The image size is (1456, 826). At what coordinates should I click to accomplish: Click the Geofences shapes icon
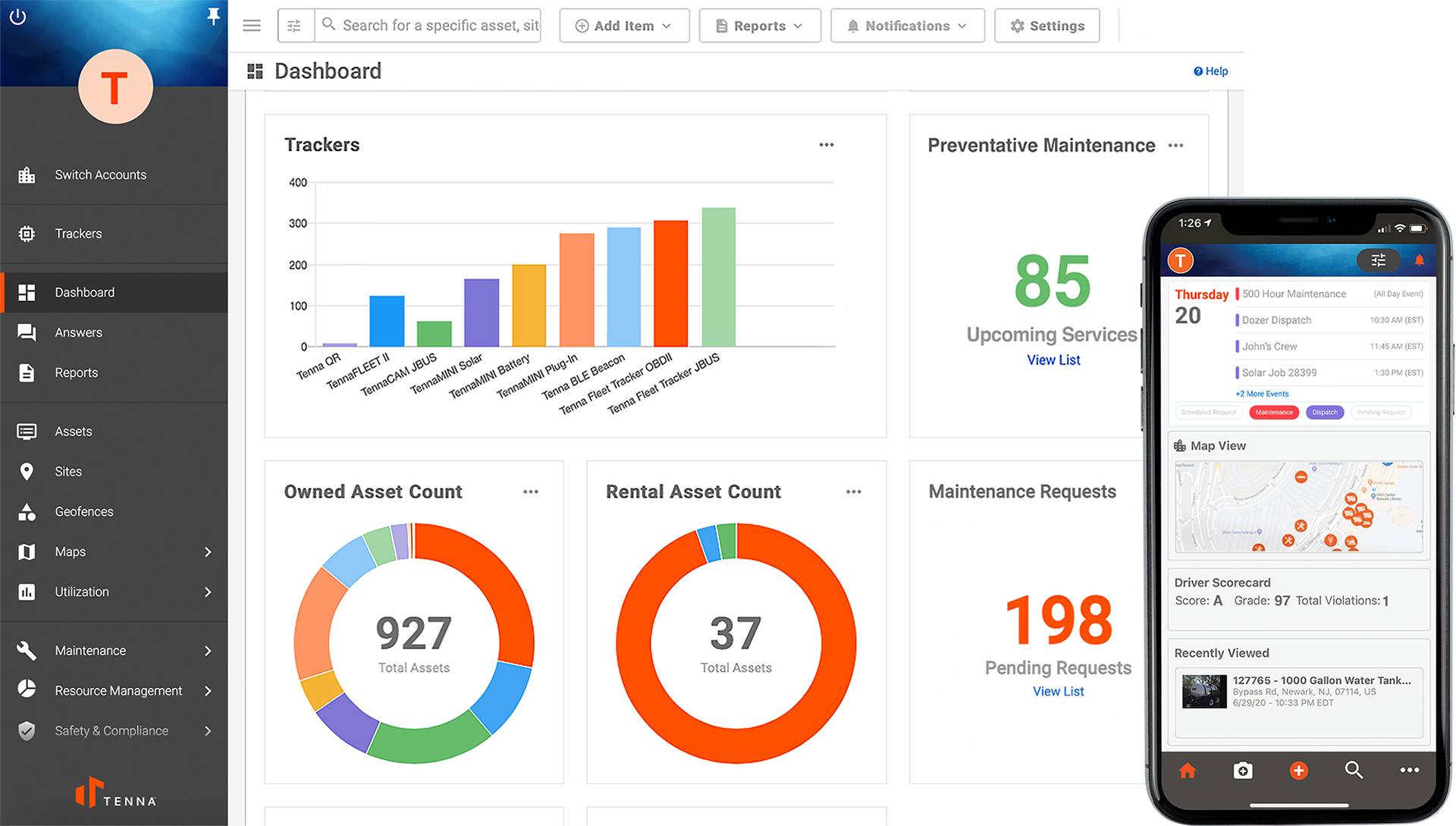pos(27,512)
